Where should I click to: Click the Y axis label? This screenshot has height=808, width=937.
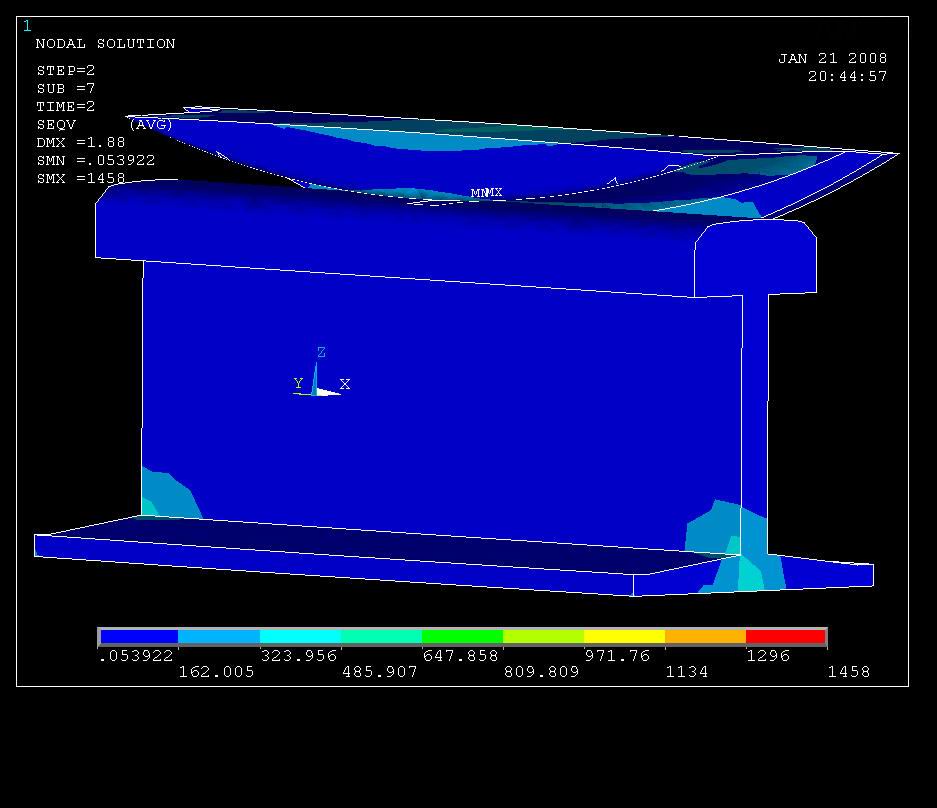pyautogui.click(x=298, y=382)
